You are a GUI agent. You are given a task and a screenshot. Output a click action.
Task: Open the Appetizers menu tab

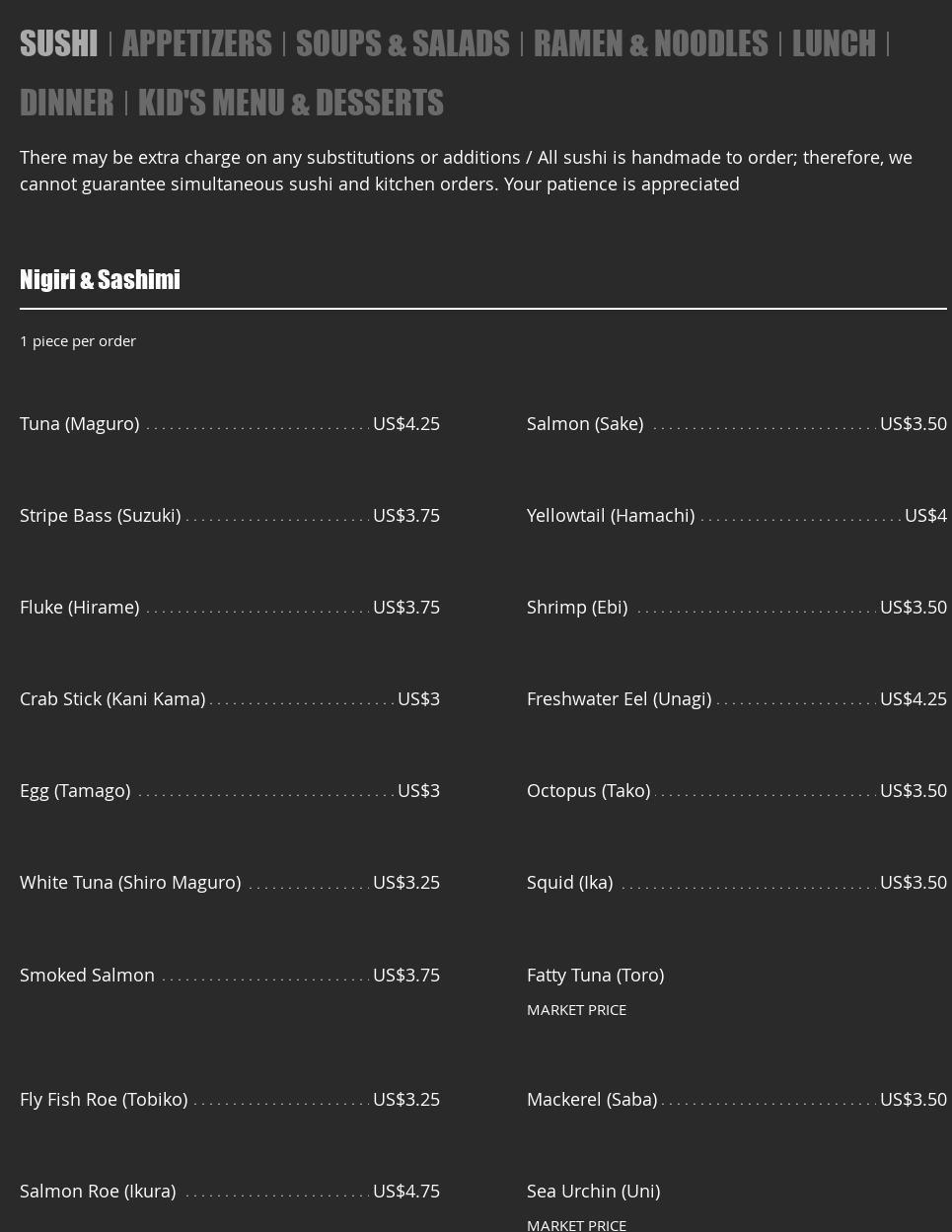click(x=196, y=43)
